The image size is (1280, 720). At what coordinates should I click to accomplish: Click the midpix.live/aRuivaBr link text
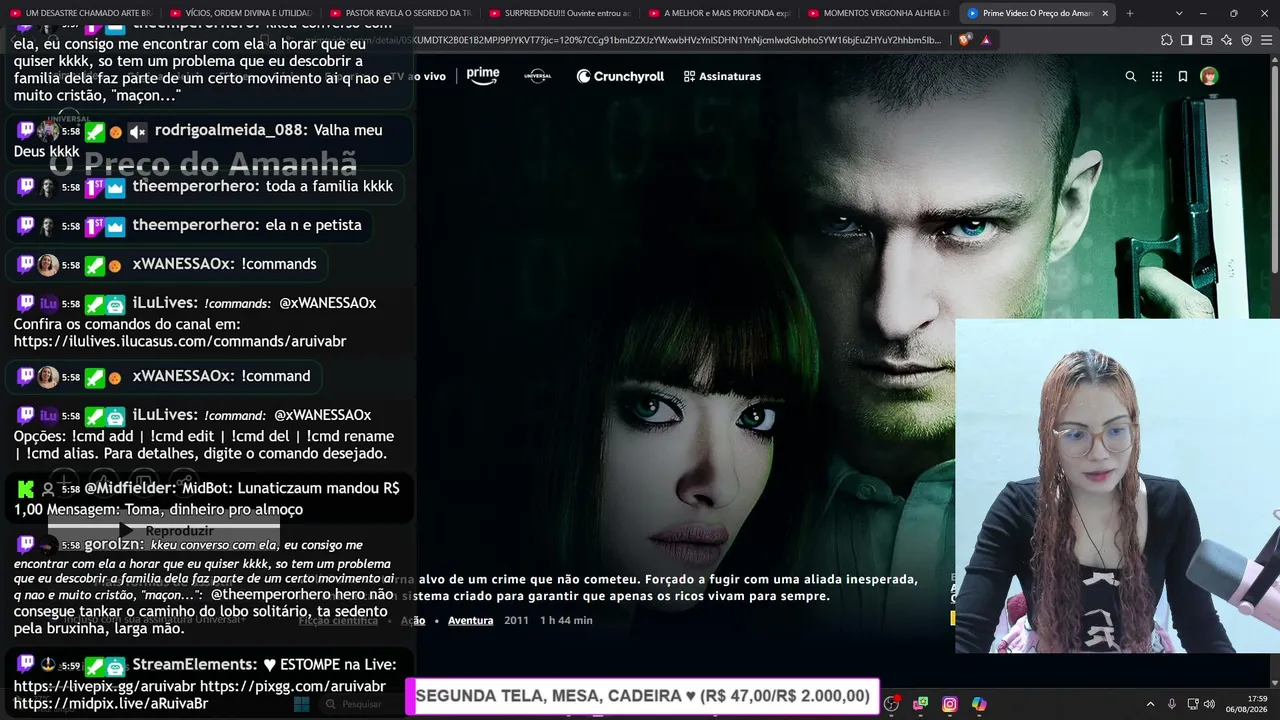(111, 704)
